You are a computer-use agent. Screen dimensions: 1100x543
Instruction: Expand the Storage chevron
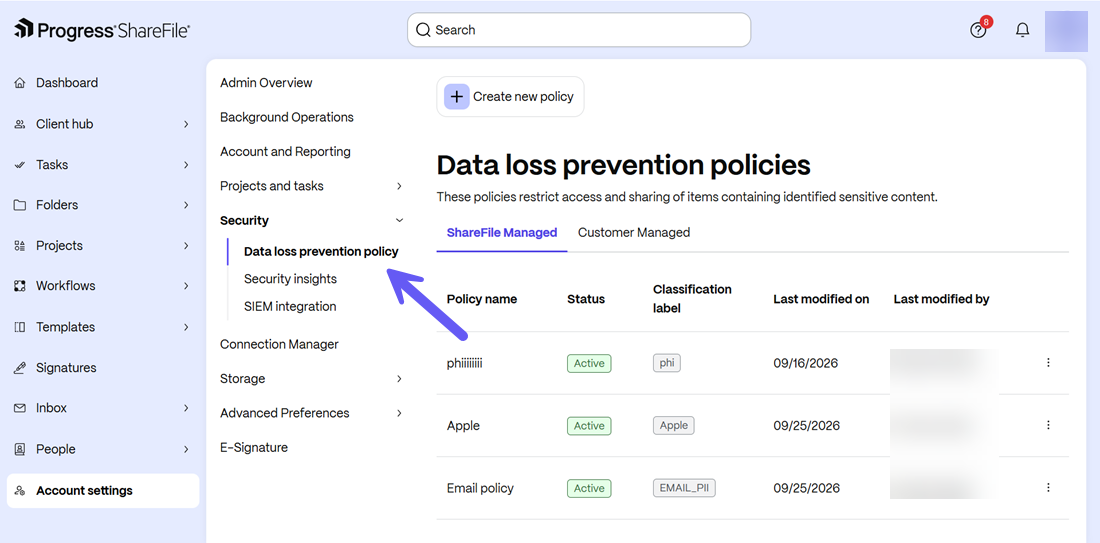click(x=399, y=379)
